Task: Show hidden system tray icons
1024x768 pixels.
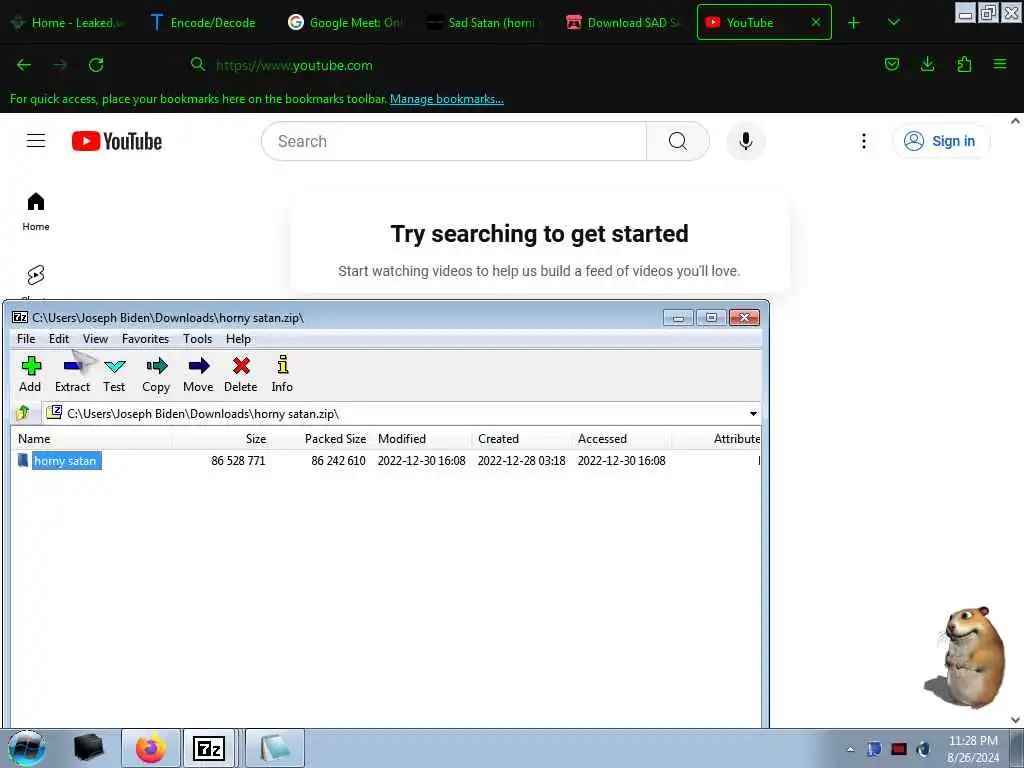Action: 850,749
